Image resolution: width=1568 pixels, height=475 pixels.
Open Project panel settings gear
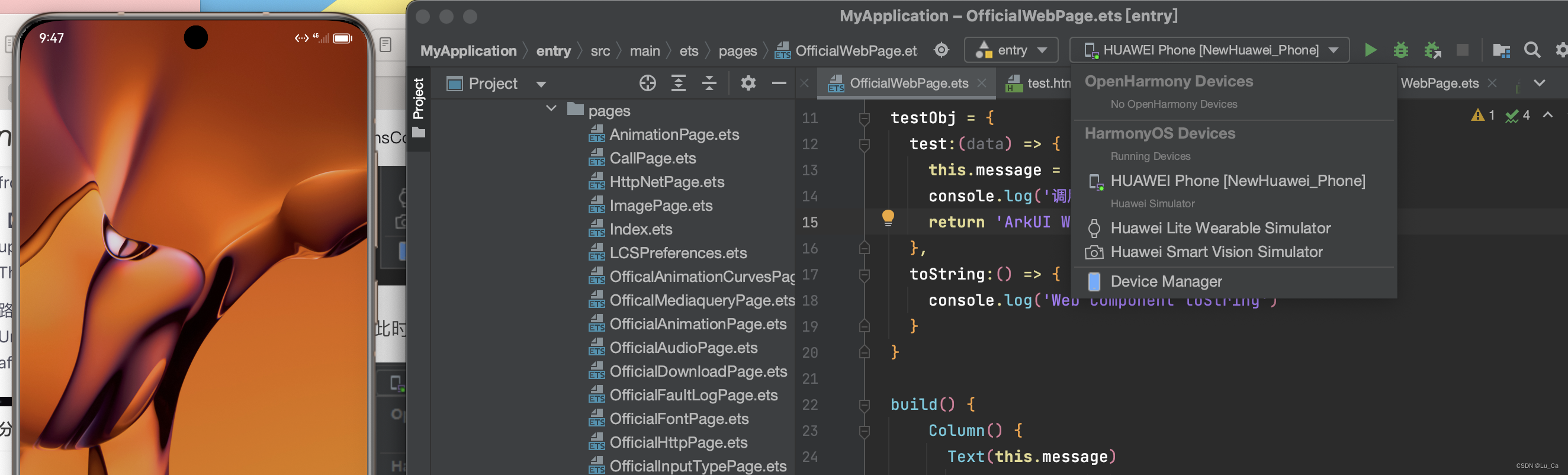click(x=748, y=83)
